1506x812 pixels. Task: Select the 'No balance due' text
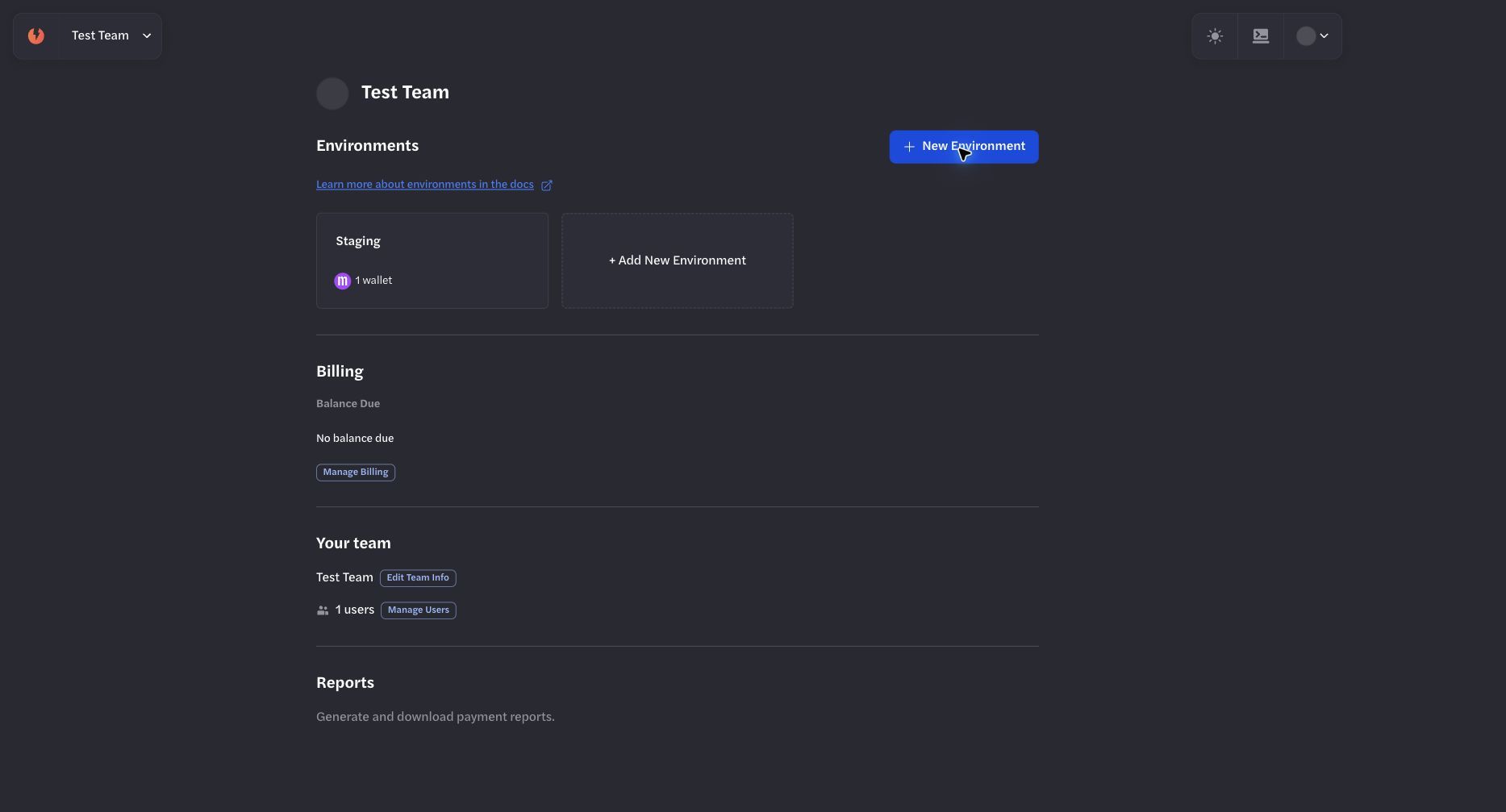click(x=355, y=439)
